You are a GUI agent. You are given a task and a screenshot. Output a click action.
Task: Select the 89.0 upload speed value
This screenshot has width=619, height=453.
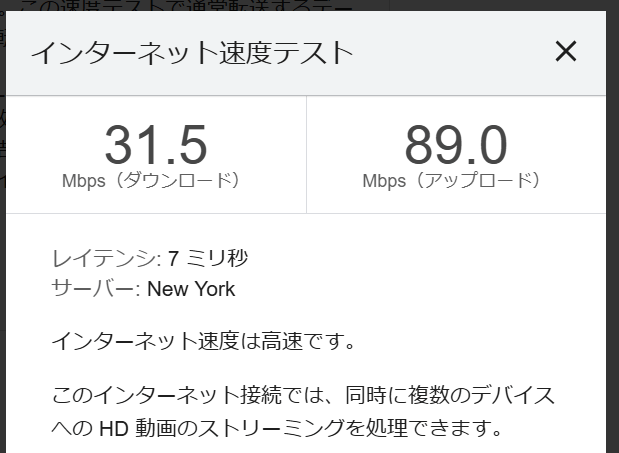point(456,144)
